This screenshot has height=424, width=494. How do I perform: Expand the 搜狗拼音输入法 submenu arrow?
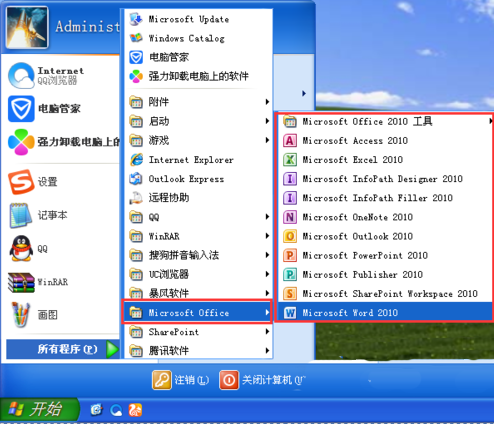point(267,255)
